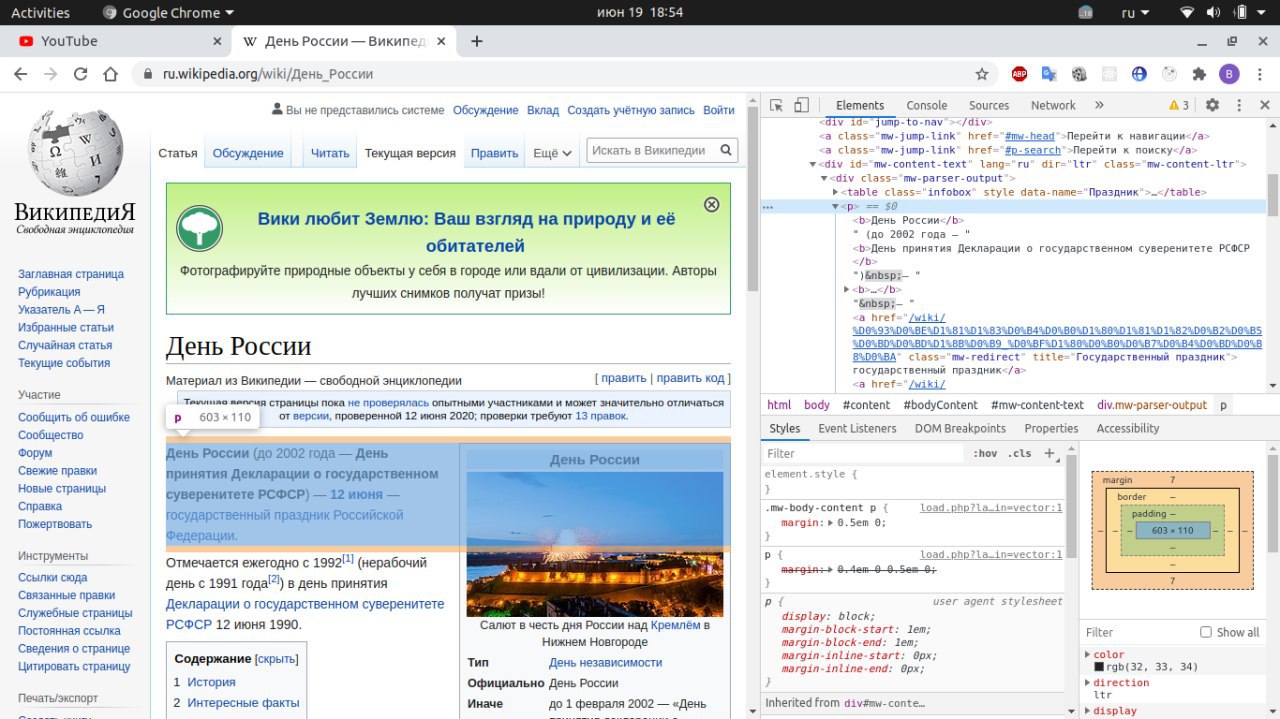The width and height of the screenshot is (1280, 719).
Task: Open the DOM Breakpoints tab
Action: tap(960, 428)
